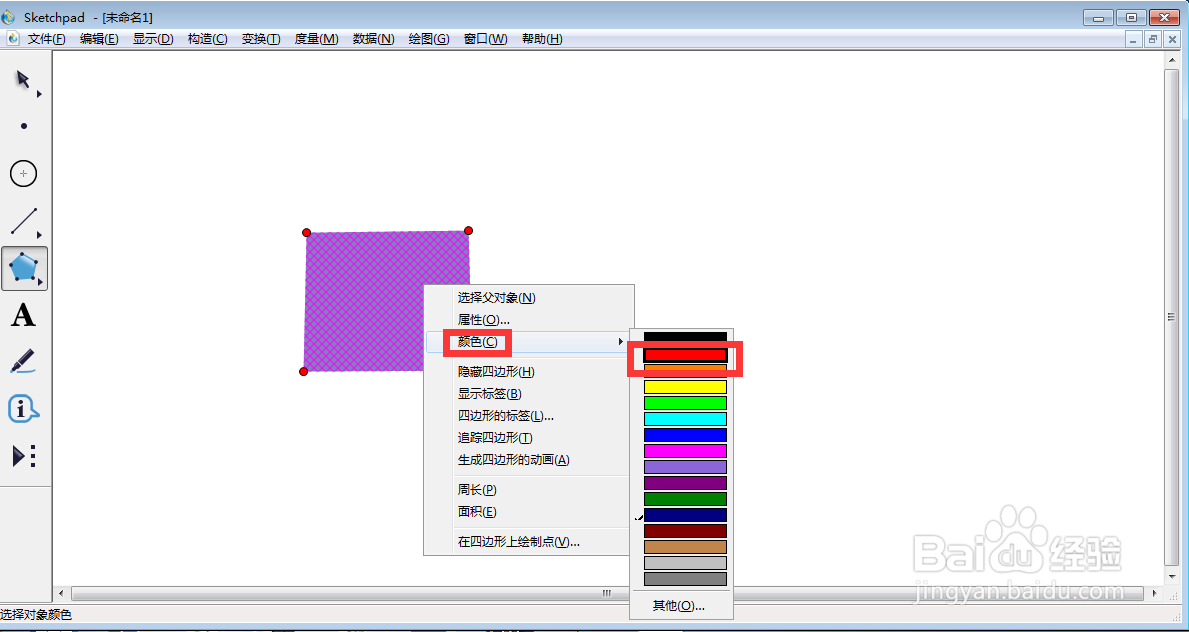This screenshot has height=632, width=1189.
Task: Choose 生成四边形的动画(A)
Action: pyautogui.click(x=529, y=460)
